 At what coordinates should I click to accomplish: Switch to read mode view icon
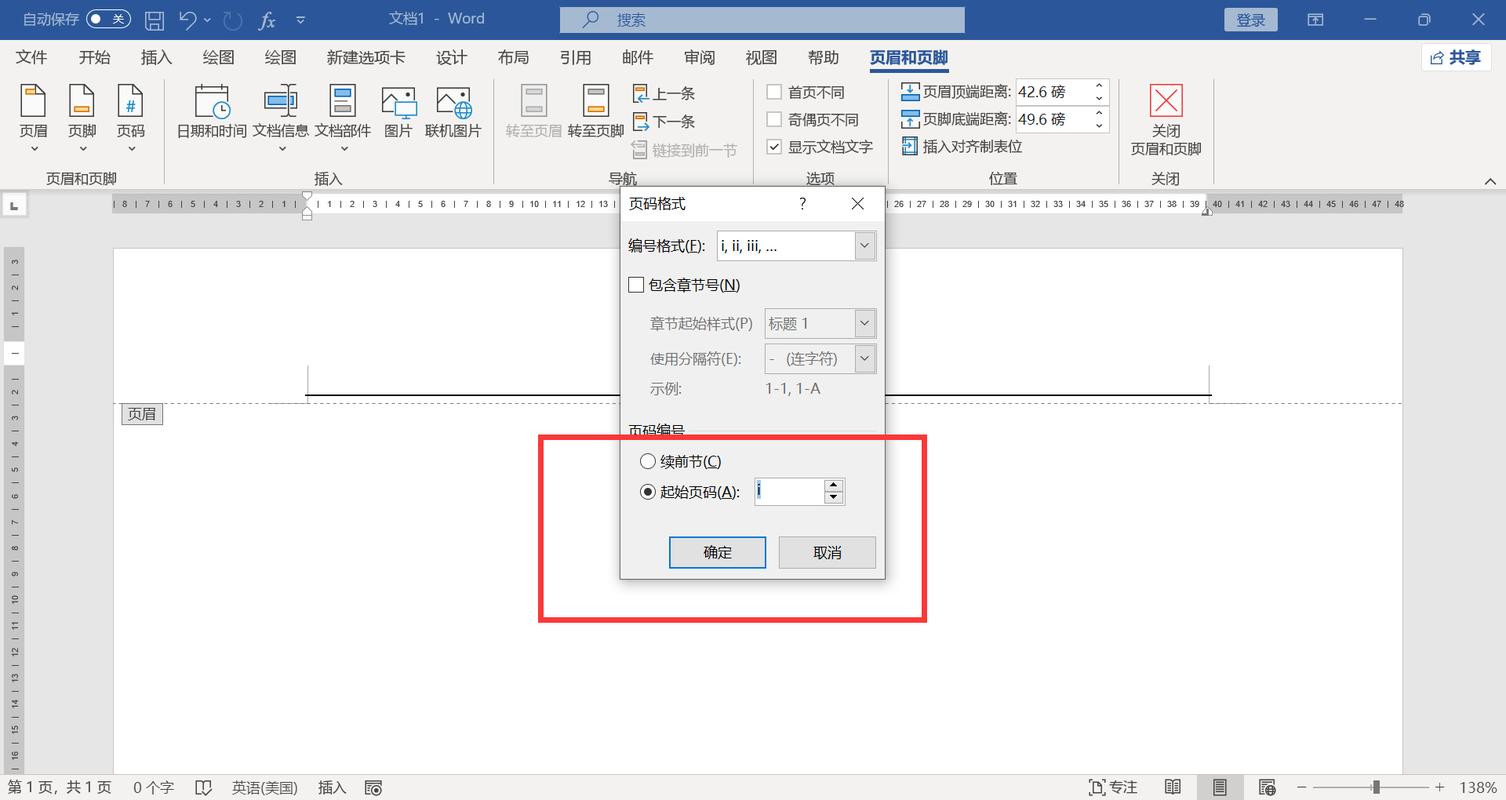1173,787
